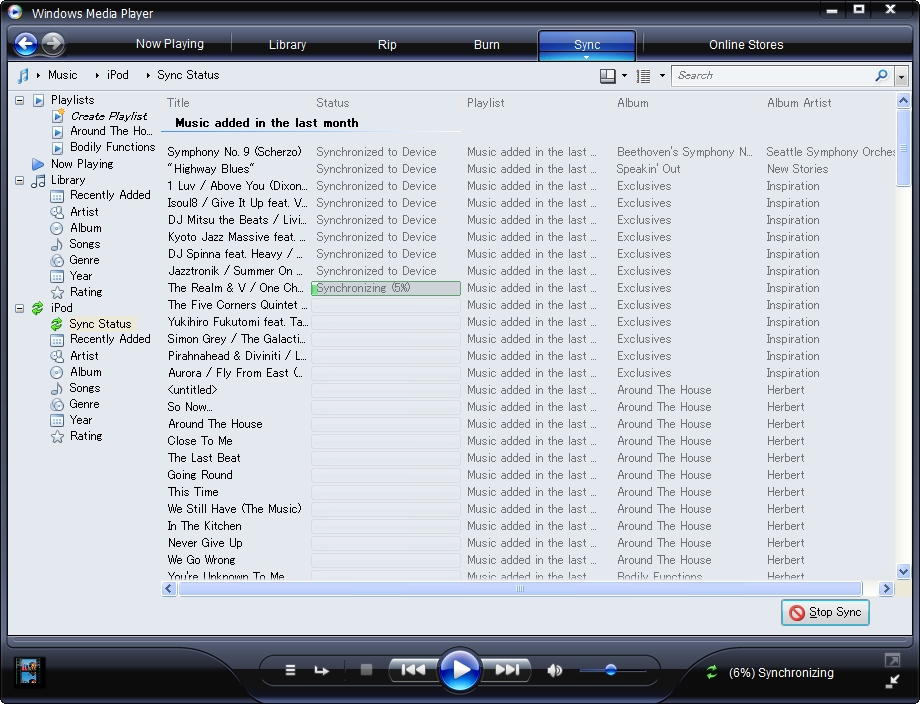Sort by the Album column header

632,103
